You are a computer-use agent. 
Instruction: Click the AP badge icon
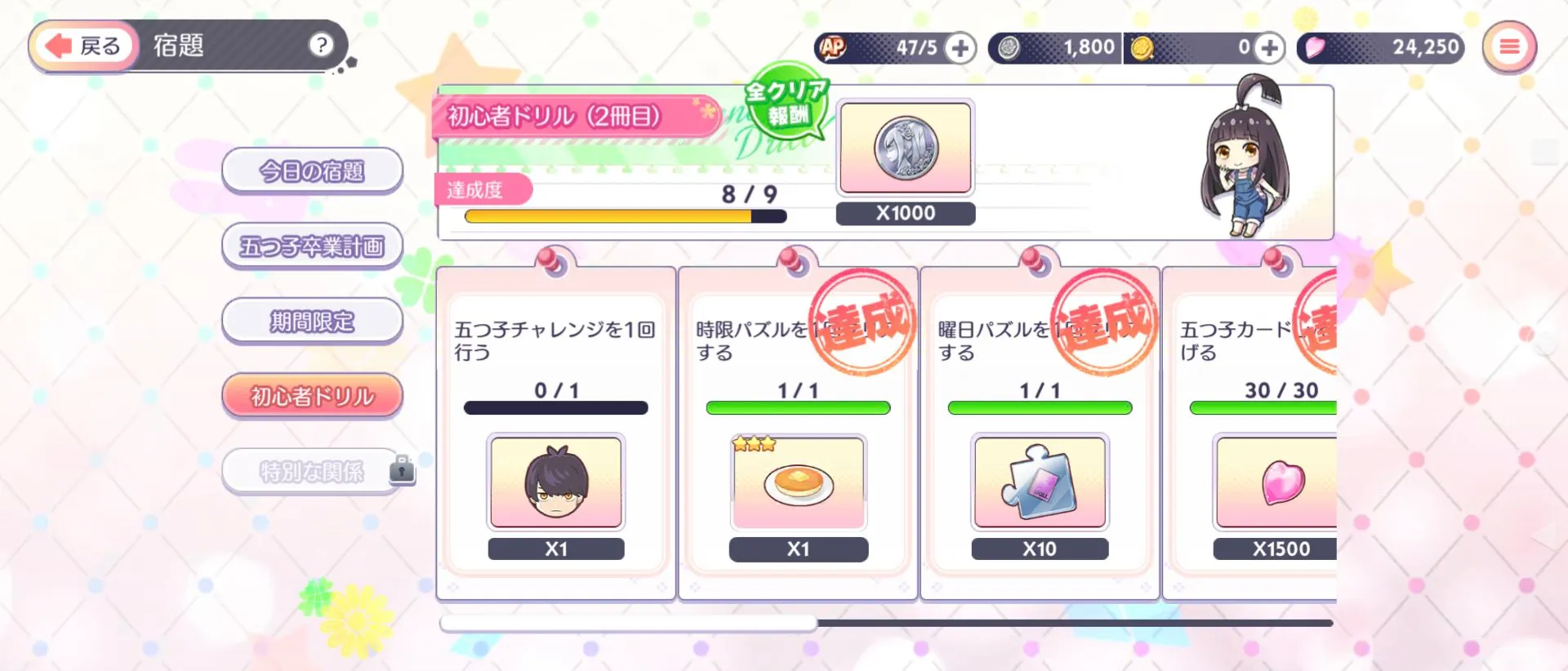coord(832,47)
